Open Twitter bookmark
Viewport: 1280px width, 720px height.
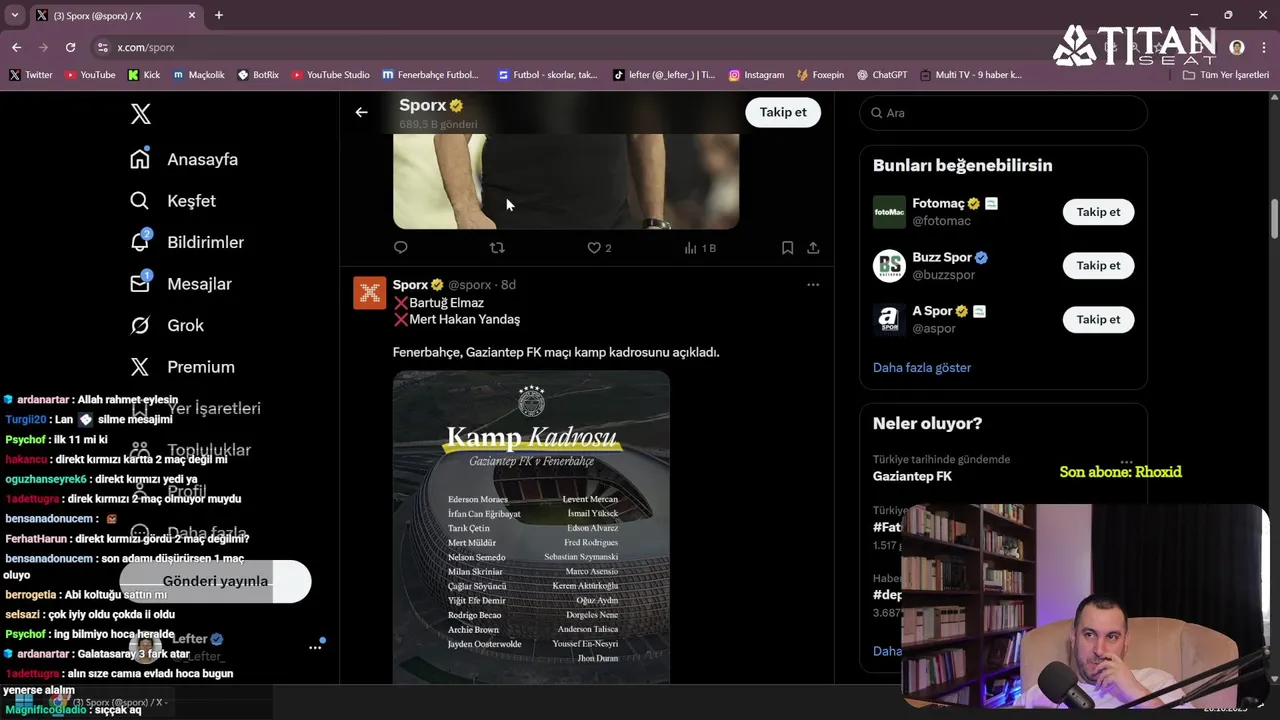coord(31,75)
